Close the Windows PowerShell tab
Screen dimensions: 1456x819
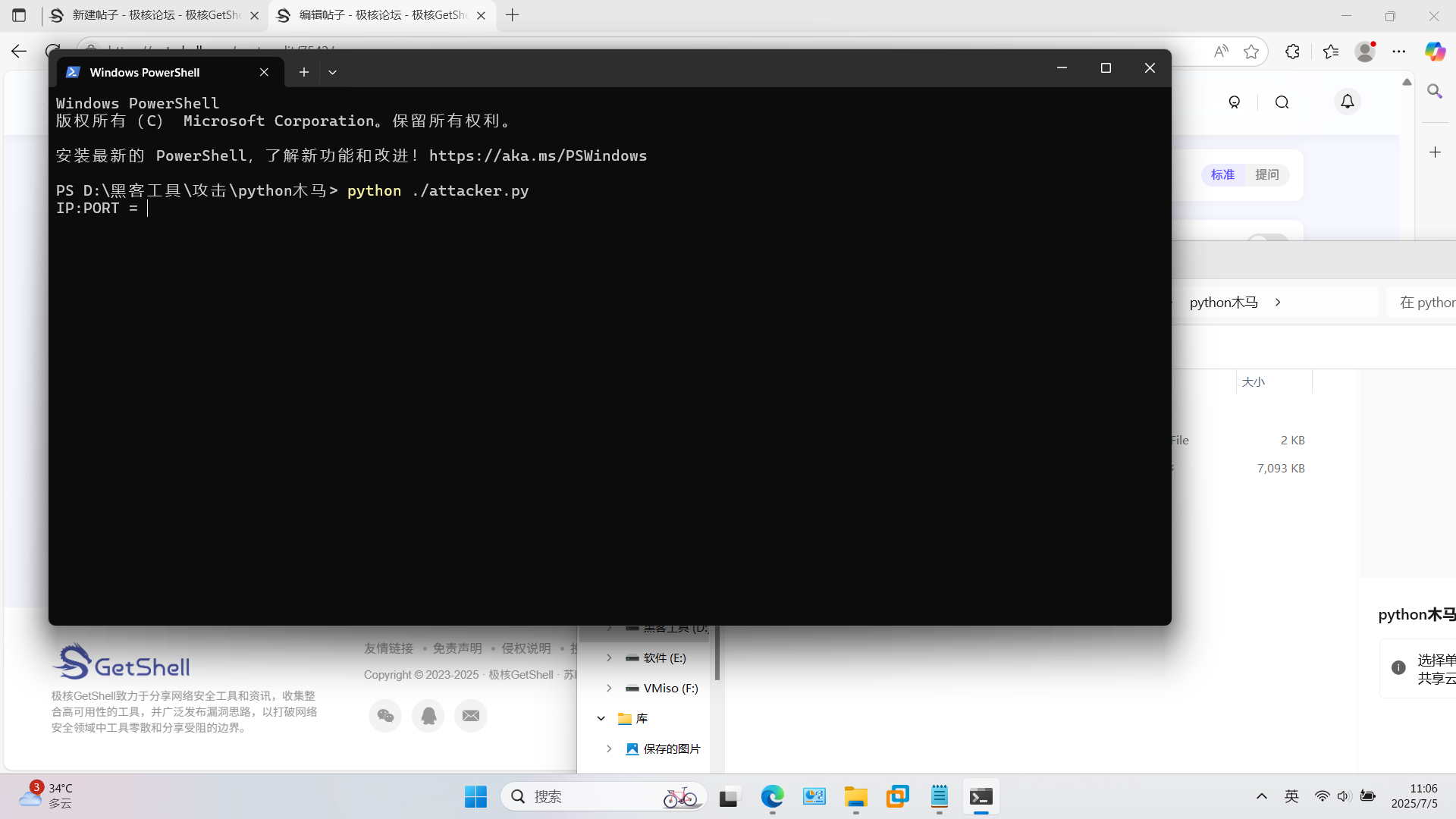[x=264, y=72]
